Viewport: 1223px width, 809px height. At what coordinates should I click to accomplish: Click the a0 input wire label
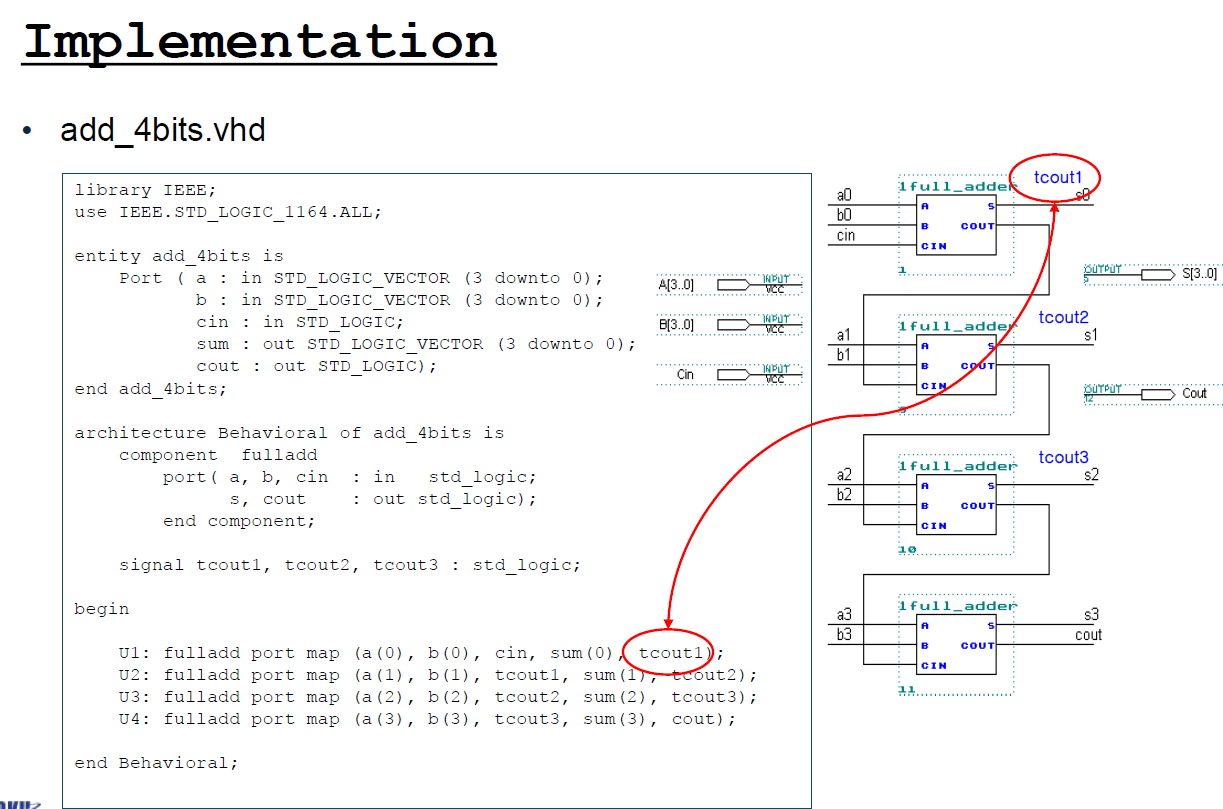click(x=845, y=195)
